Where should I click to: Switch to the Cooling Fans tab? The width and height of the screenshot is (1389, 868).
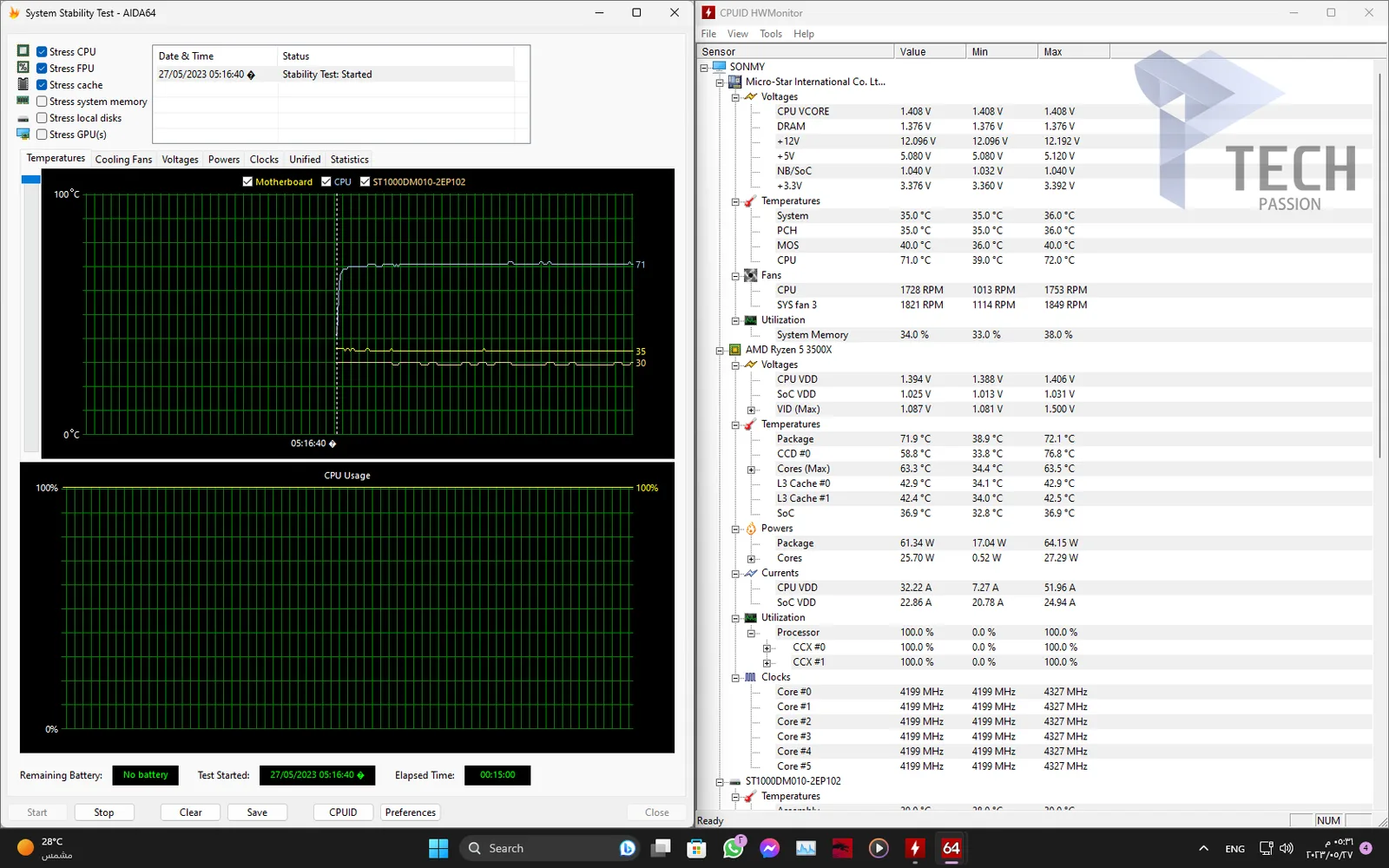pyautogui.click(x=123, y=160)
